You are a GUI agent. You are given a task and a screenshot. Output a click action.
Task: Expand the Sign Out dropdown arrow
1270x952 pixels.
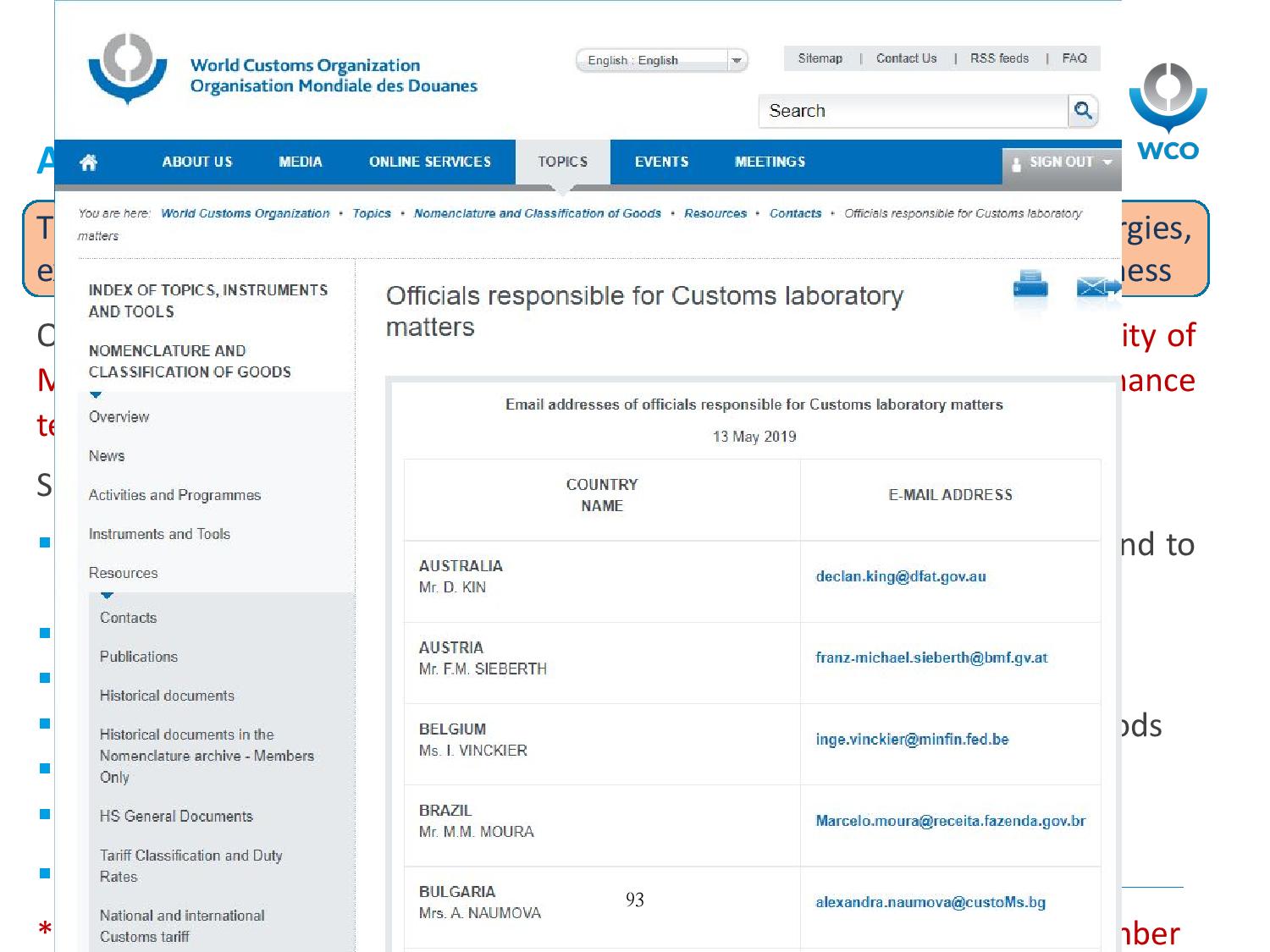pos(1107,162)
